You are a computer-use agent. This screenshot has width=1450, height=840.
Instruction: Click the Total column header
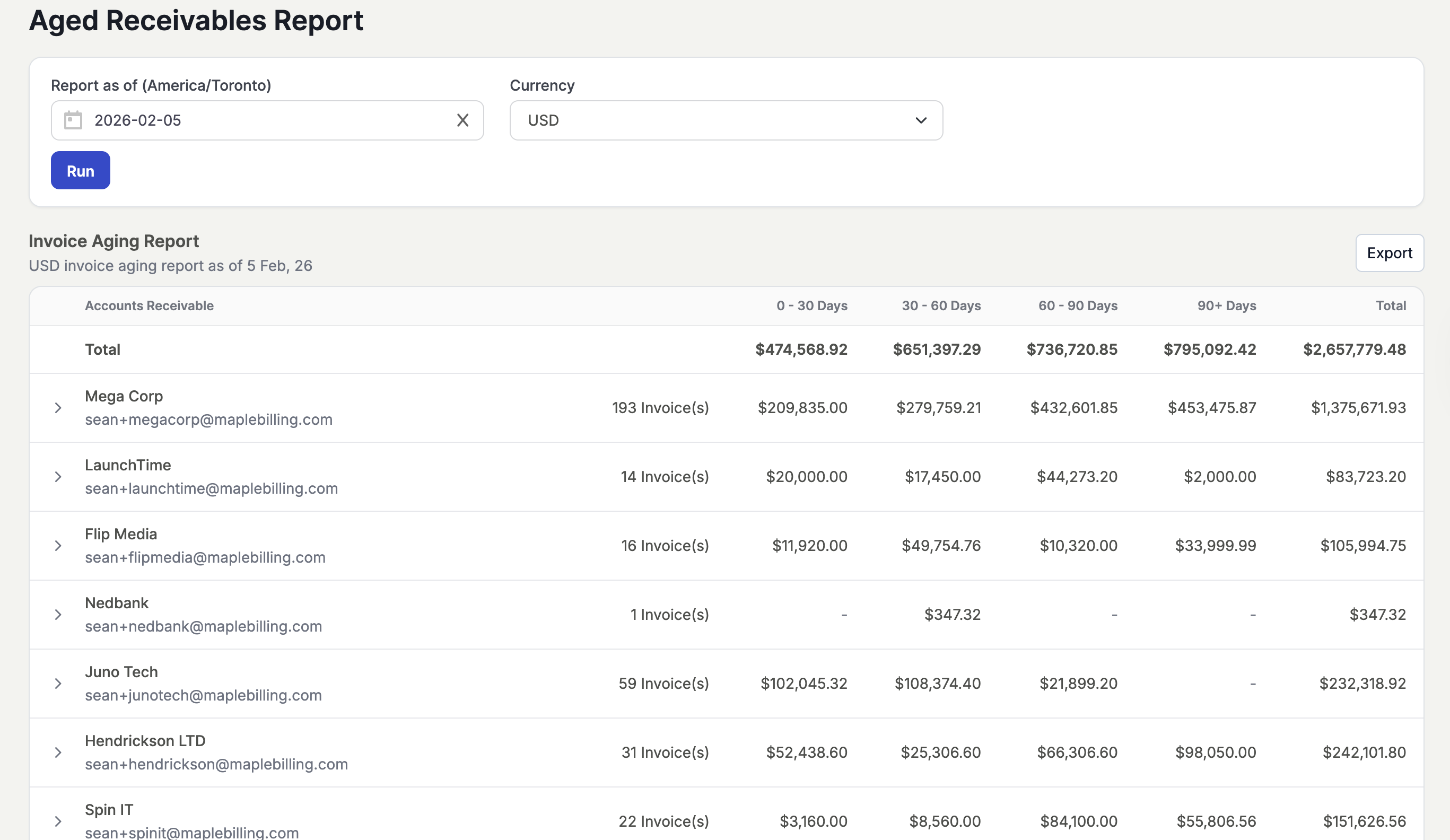click(1390, 306)
